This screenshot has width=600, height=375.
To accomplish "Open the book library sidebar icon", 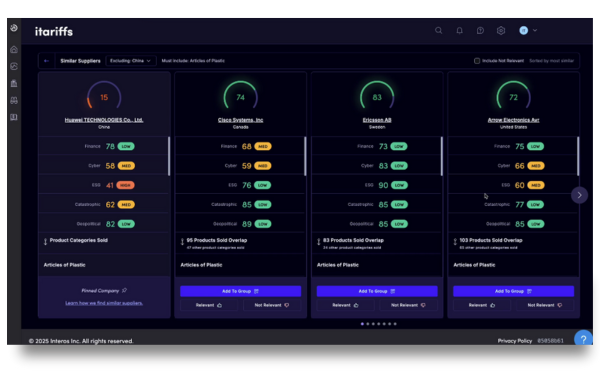I will pyautogui.click(x=14, y=117).
